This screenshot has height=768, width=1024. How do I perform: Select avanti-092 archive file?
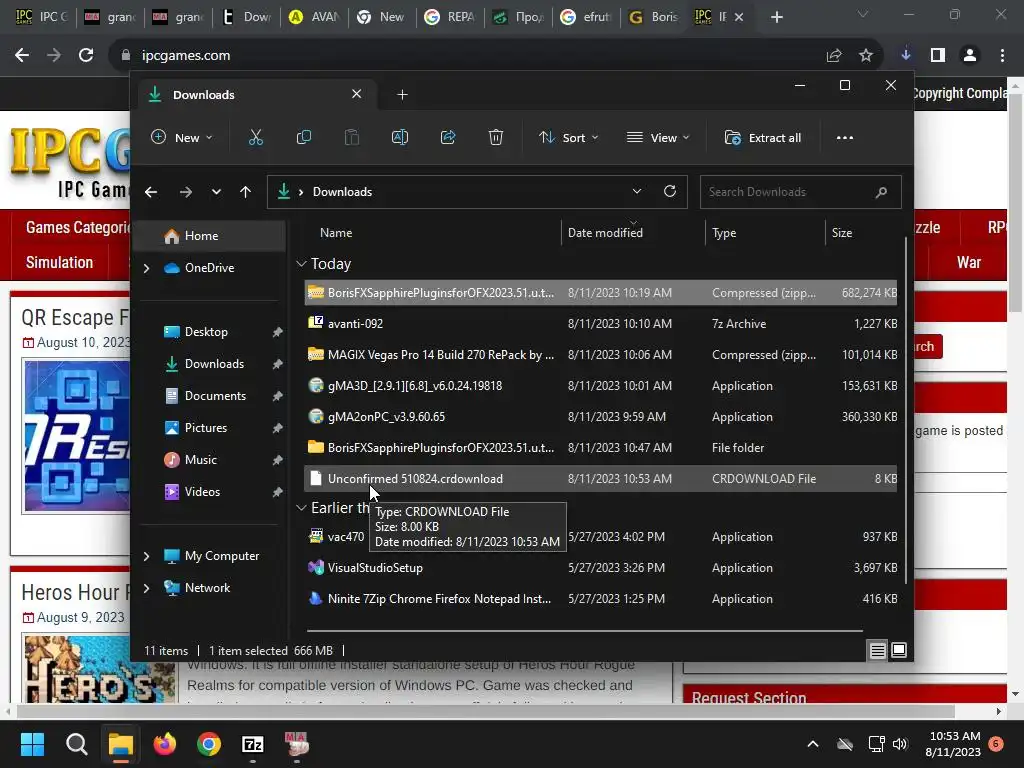(x=601, y=323)
